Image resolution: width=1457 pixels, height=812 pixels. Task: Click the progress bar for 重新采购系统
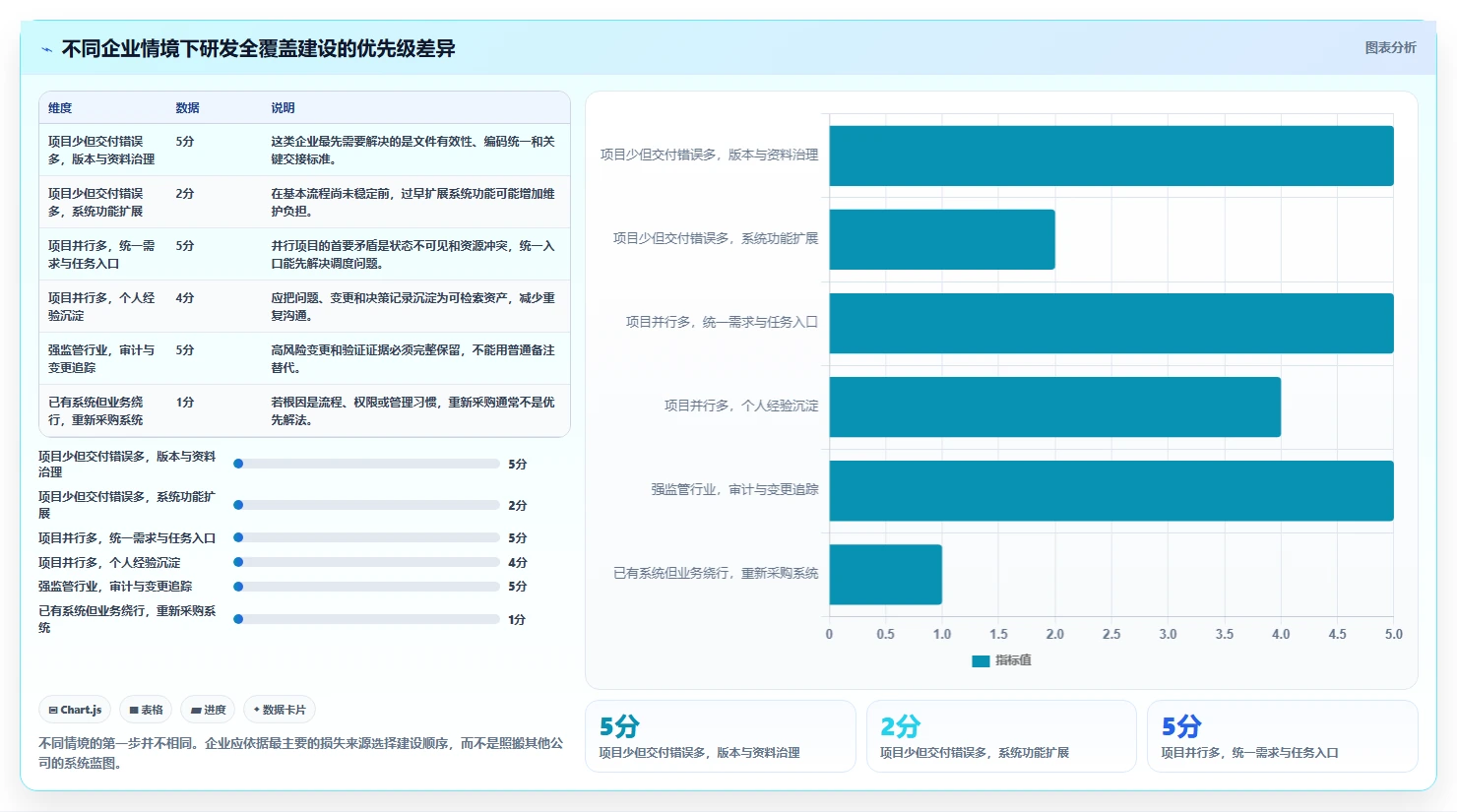pos(366,619)
